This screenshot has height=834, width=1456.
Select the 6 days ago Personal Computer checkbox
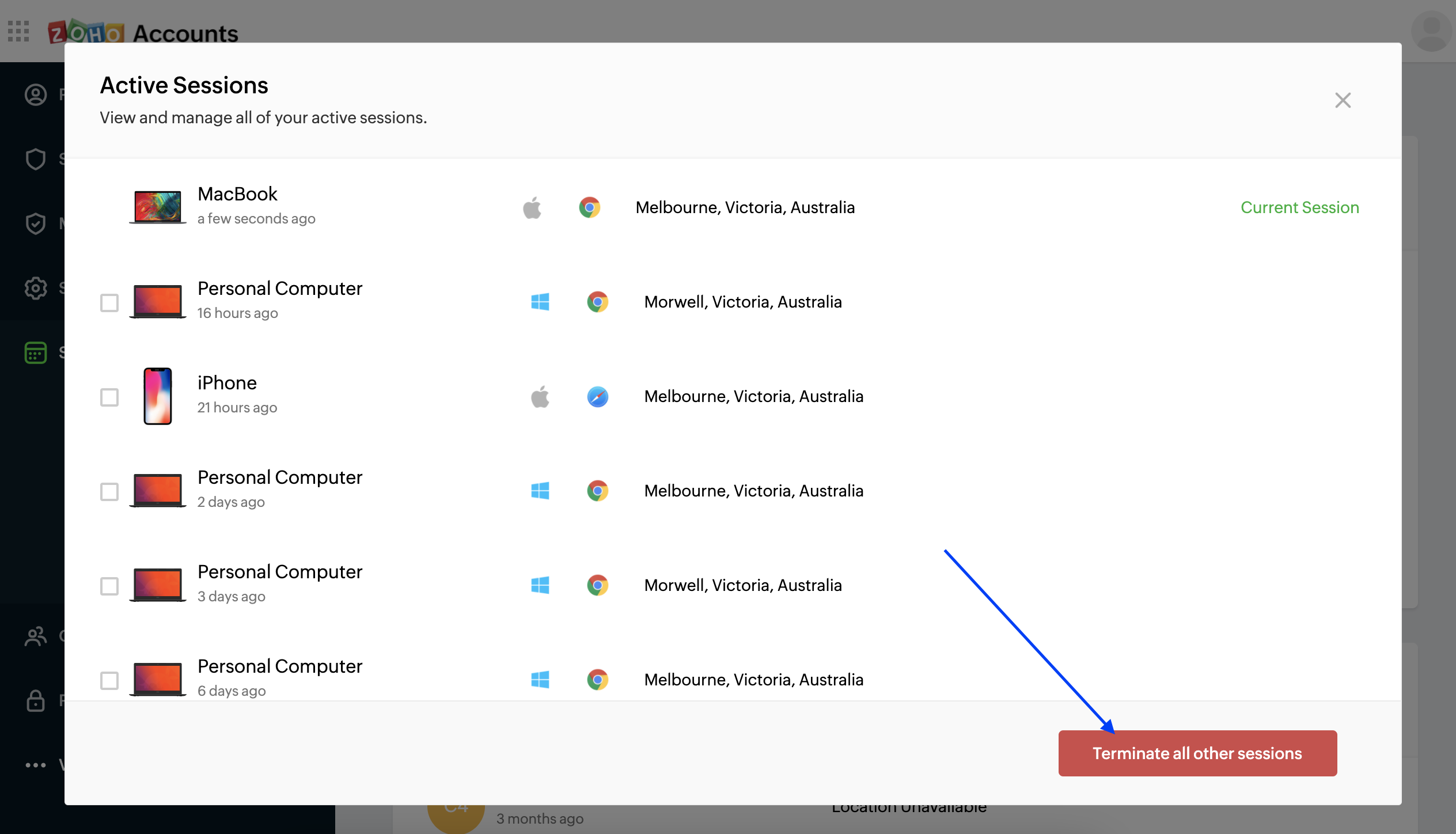tap(109, 680)
